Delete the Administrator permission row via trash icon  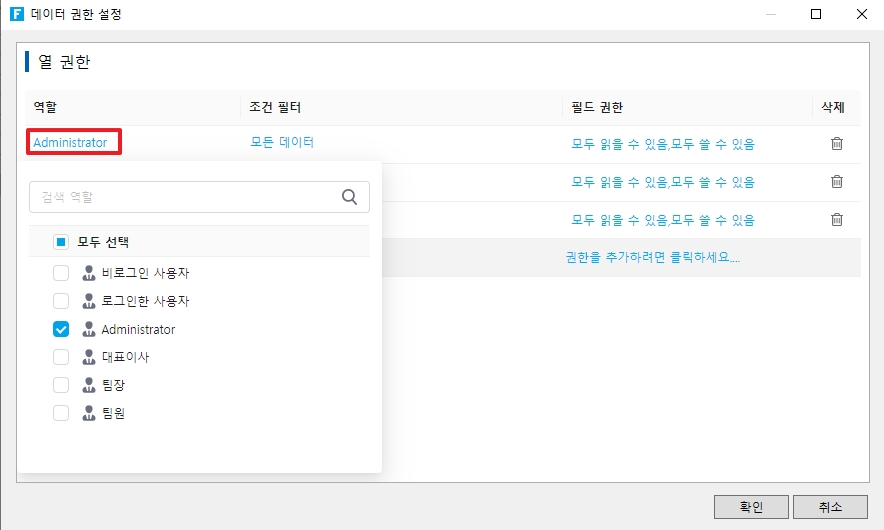click(x=837, y=143)
